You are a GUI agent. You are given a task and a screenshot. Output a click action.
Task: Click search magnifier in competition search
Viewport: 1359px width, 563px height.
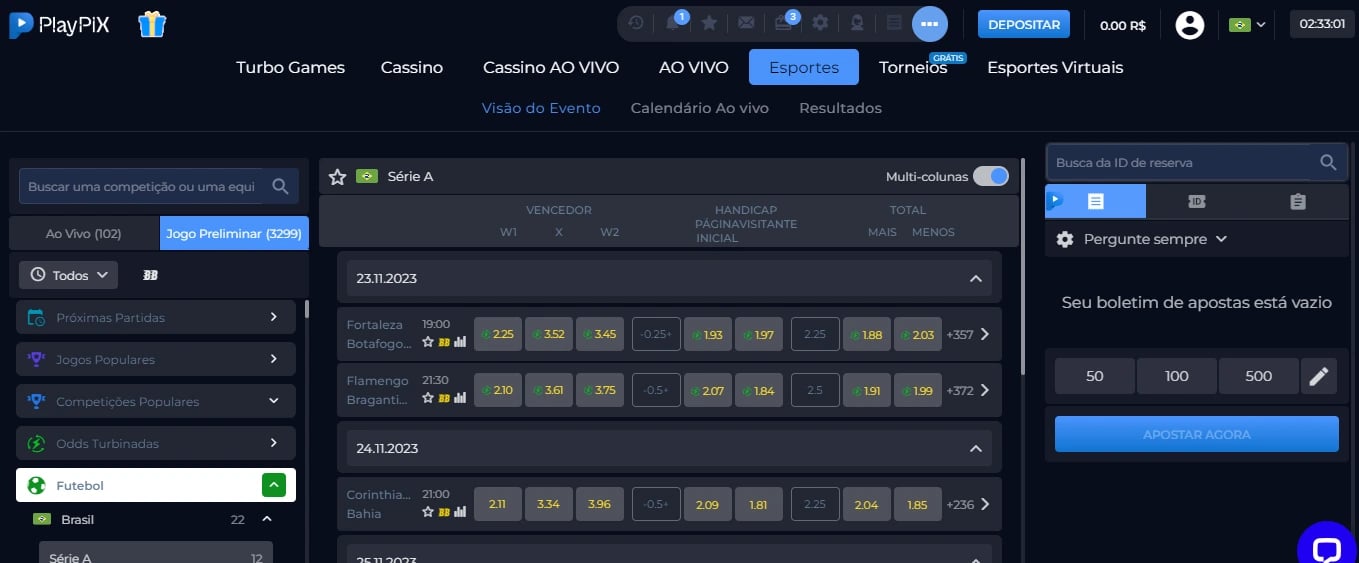click(x=280, y=186)
